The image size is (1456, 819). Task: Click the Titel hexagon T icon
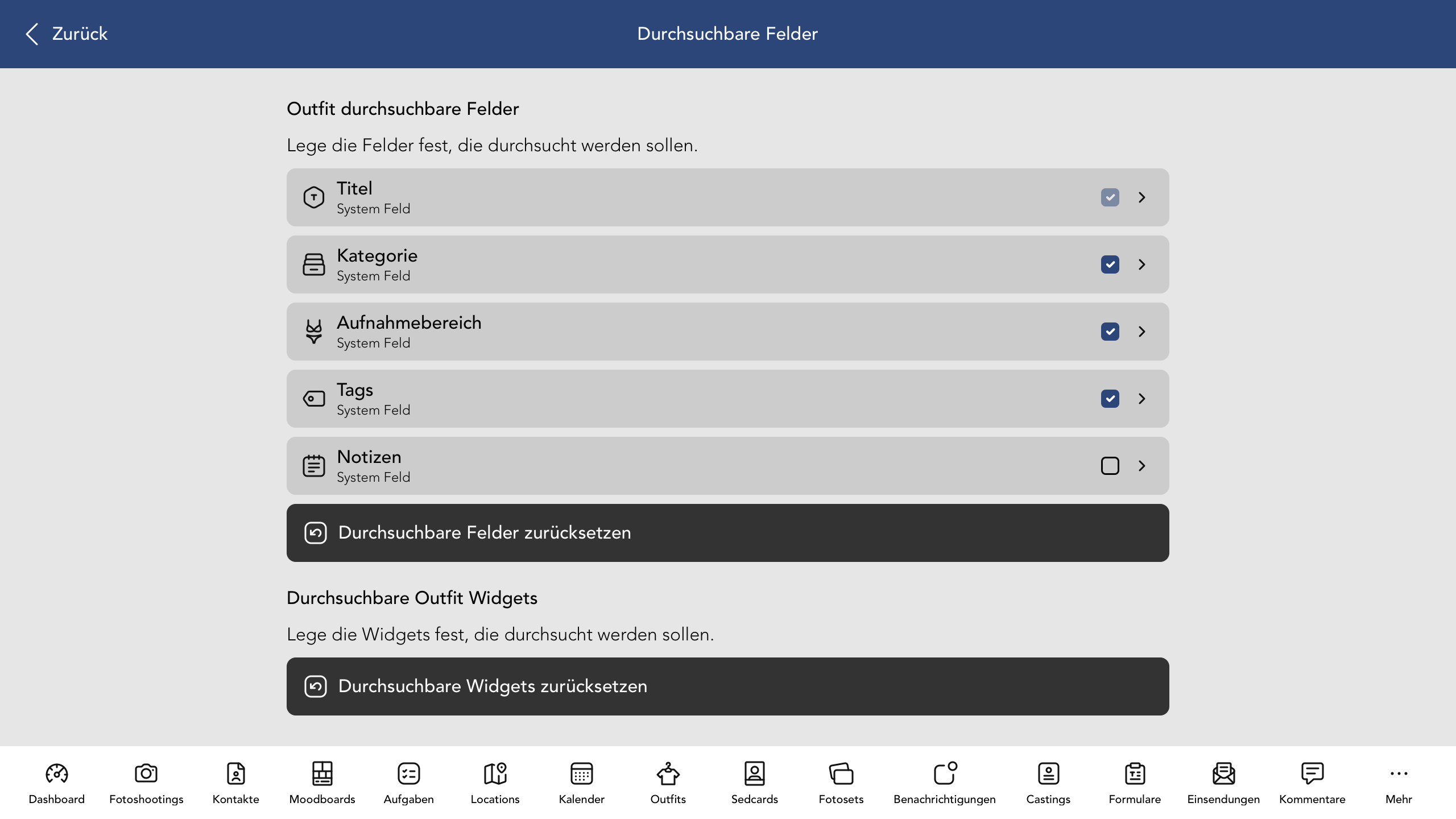[314, 197]
